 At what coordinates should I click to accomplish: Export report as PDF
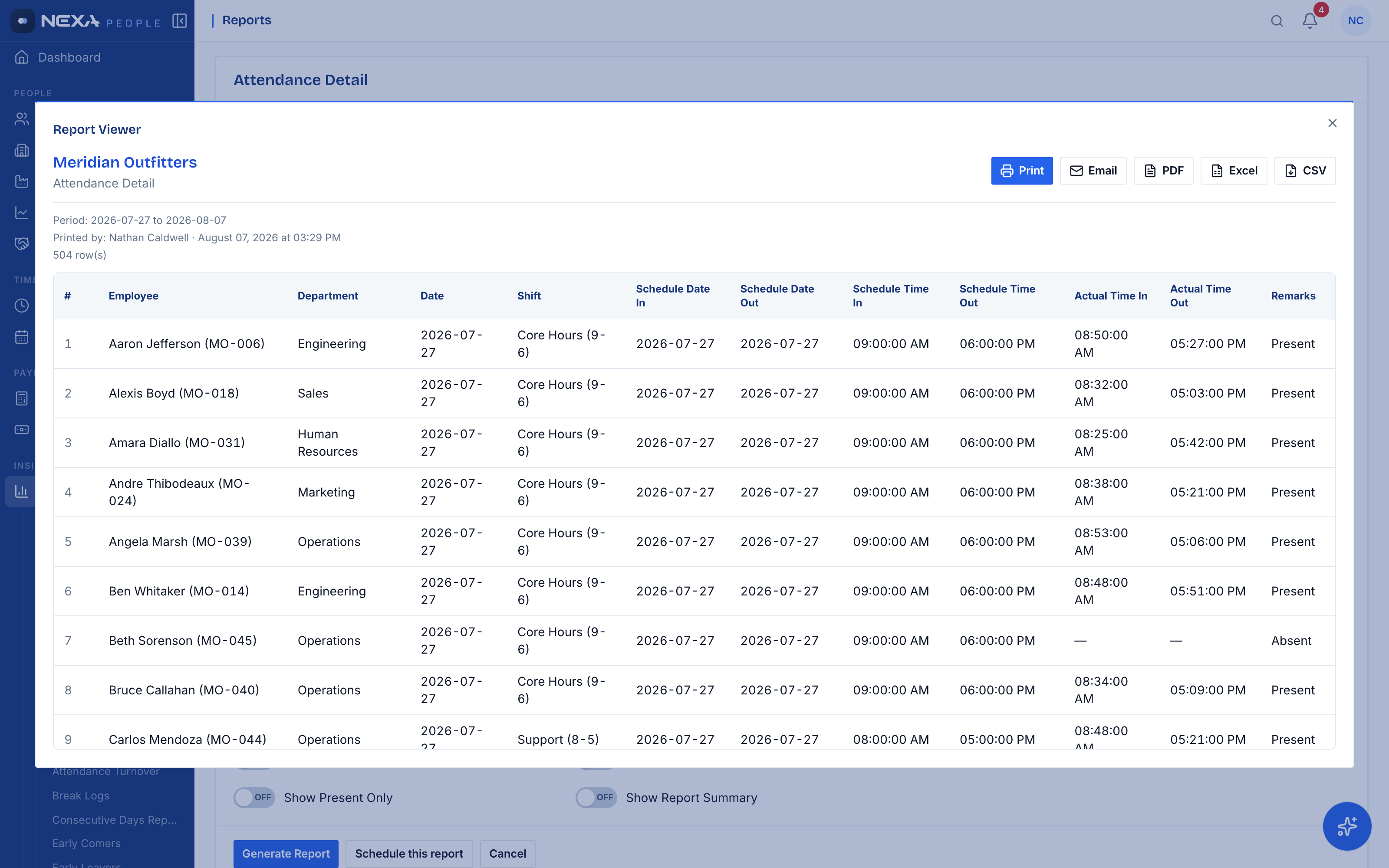[x=1163, y=171]
